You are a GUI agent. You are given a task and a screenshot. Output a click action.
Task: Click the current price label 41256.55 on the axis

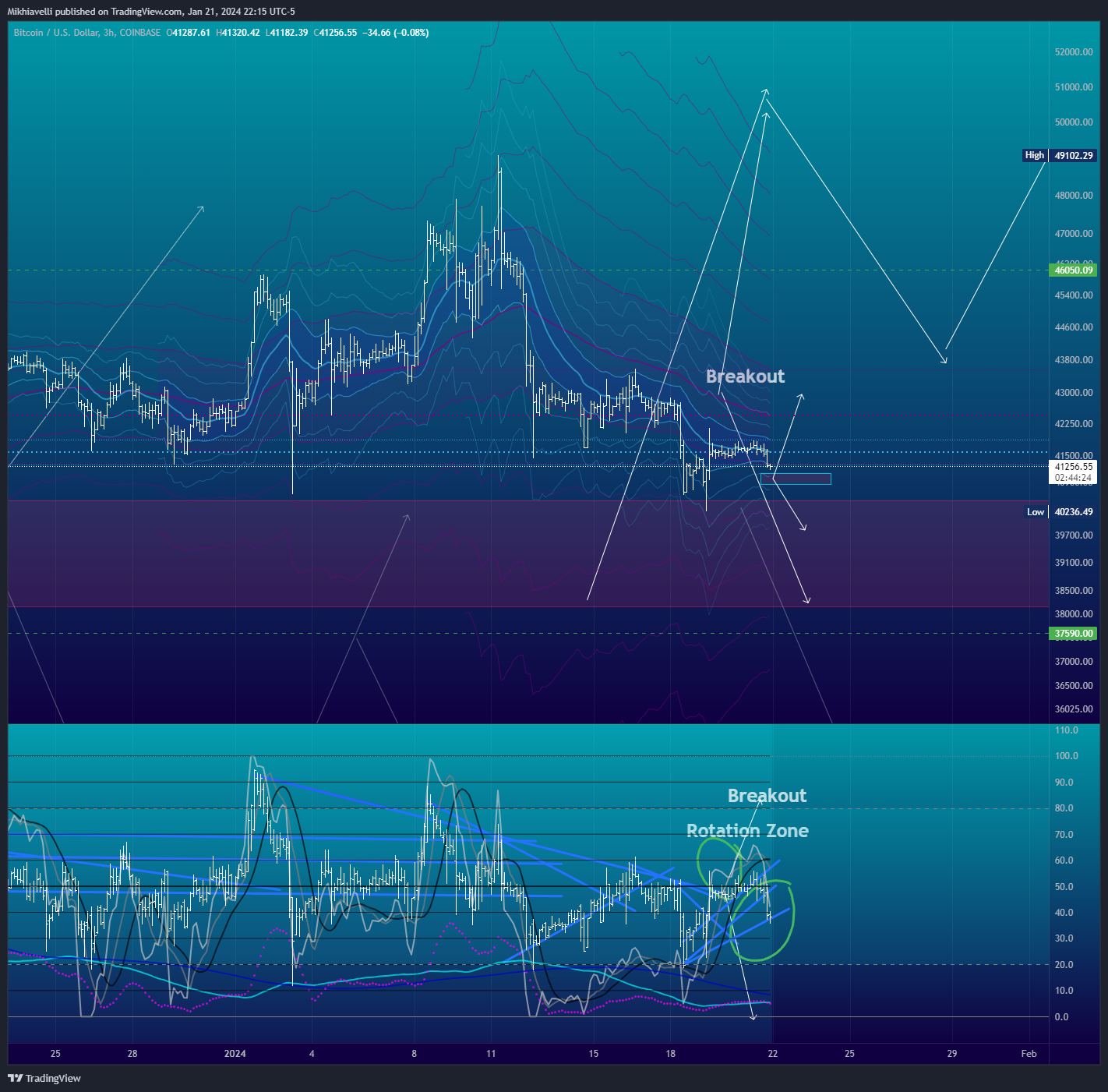coord(1073,467)
